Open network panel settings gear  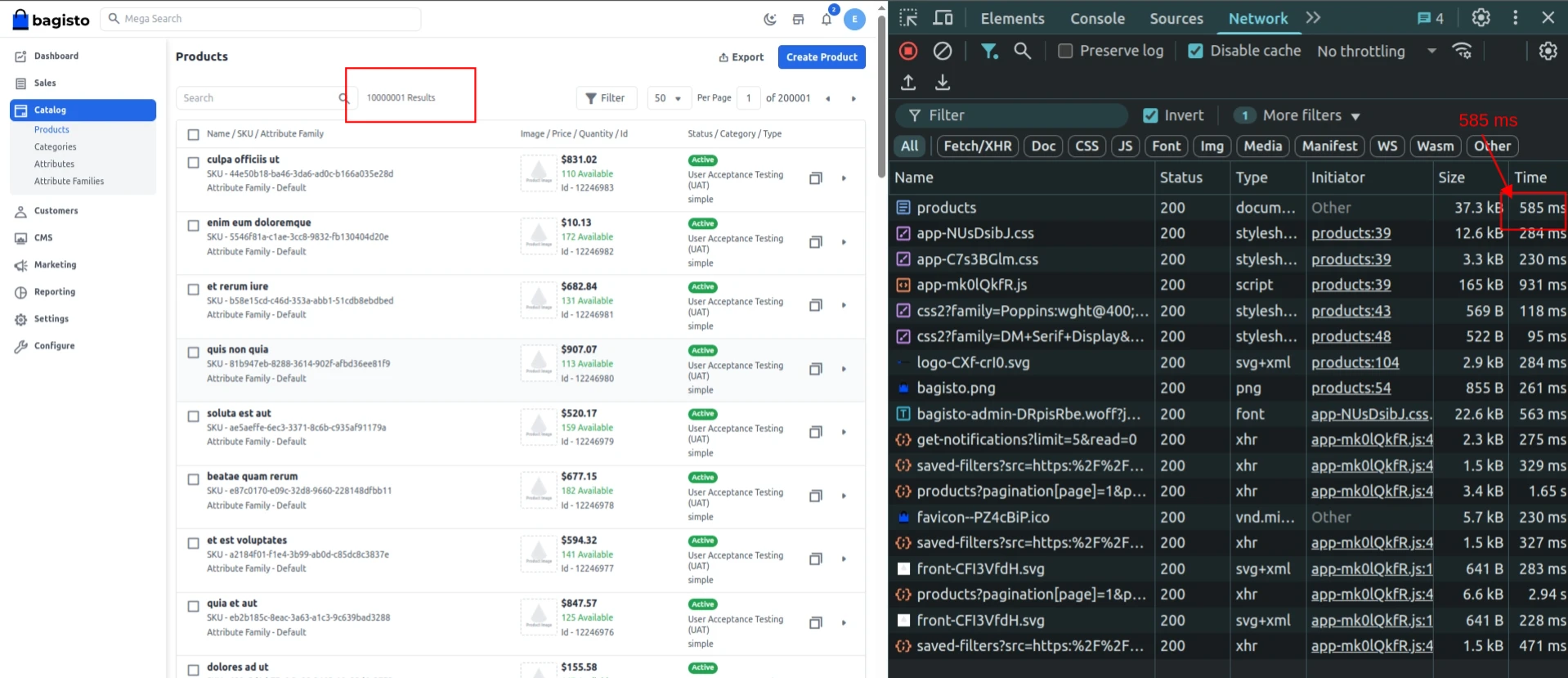[x=1548, y=51]
